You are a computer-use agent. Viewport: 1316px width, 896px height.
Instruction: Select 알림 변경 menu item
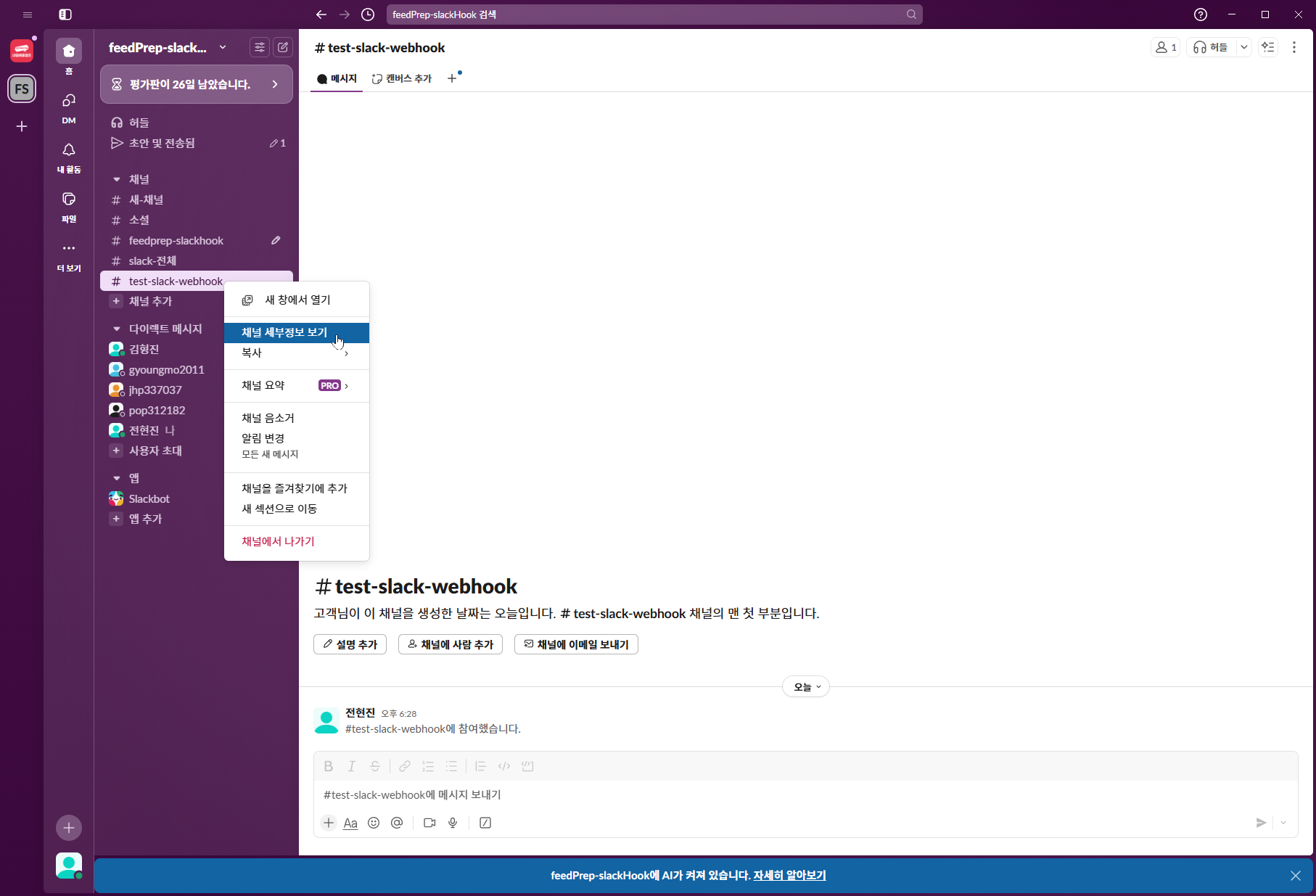pyautogui.click(x=297, y=445)
